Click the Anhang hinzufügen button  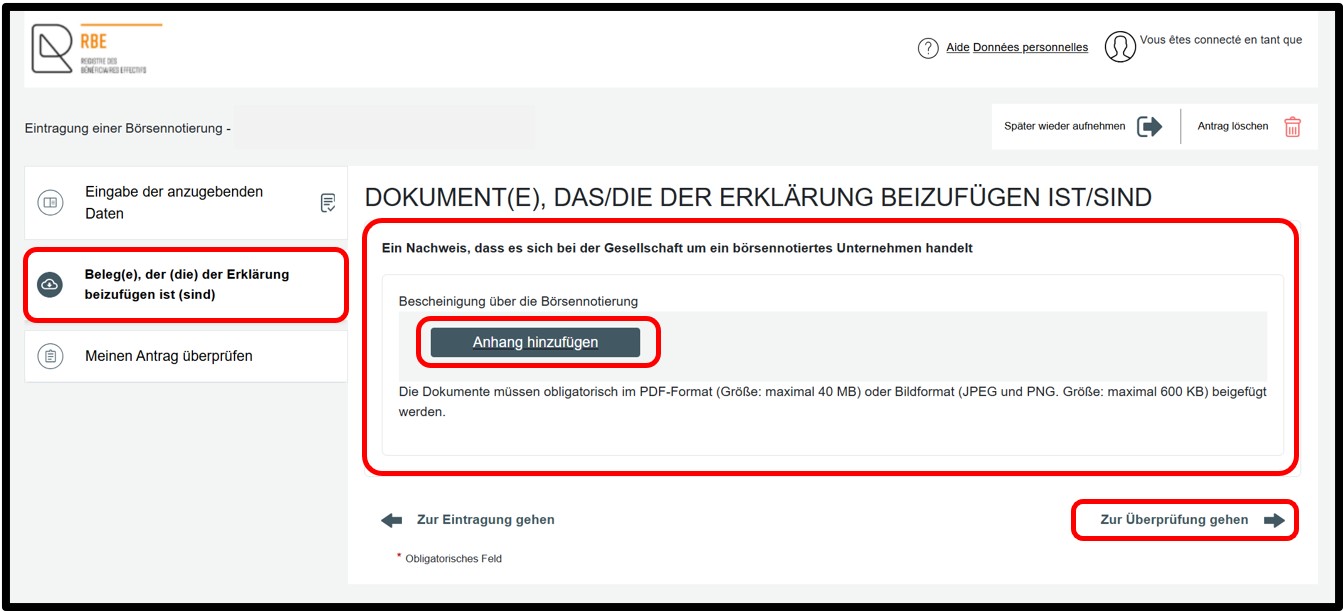tap(535, 342)
